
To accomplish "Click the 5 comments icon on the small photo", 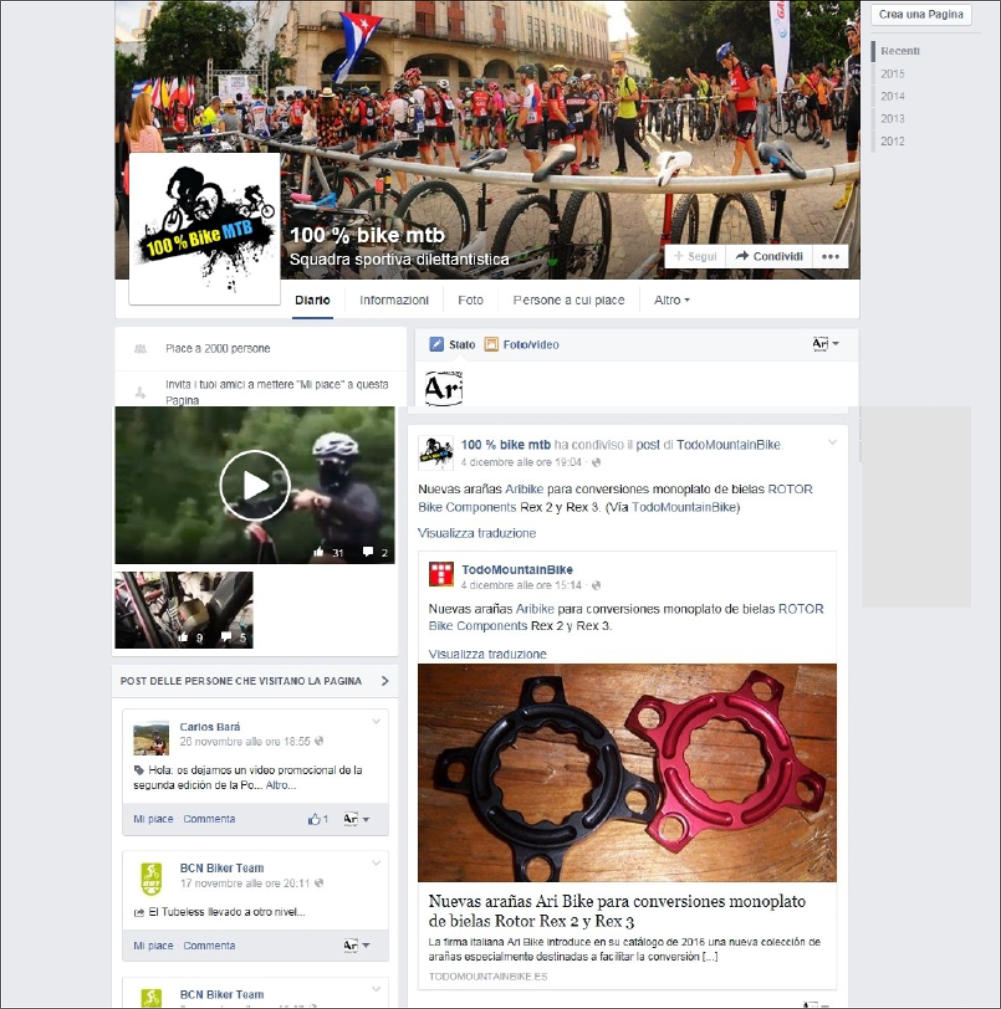I will click(x=226, y=636).
